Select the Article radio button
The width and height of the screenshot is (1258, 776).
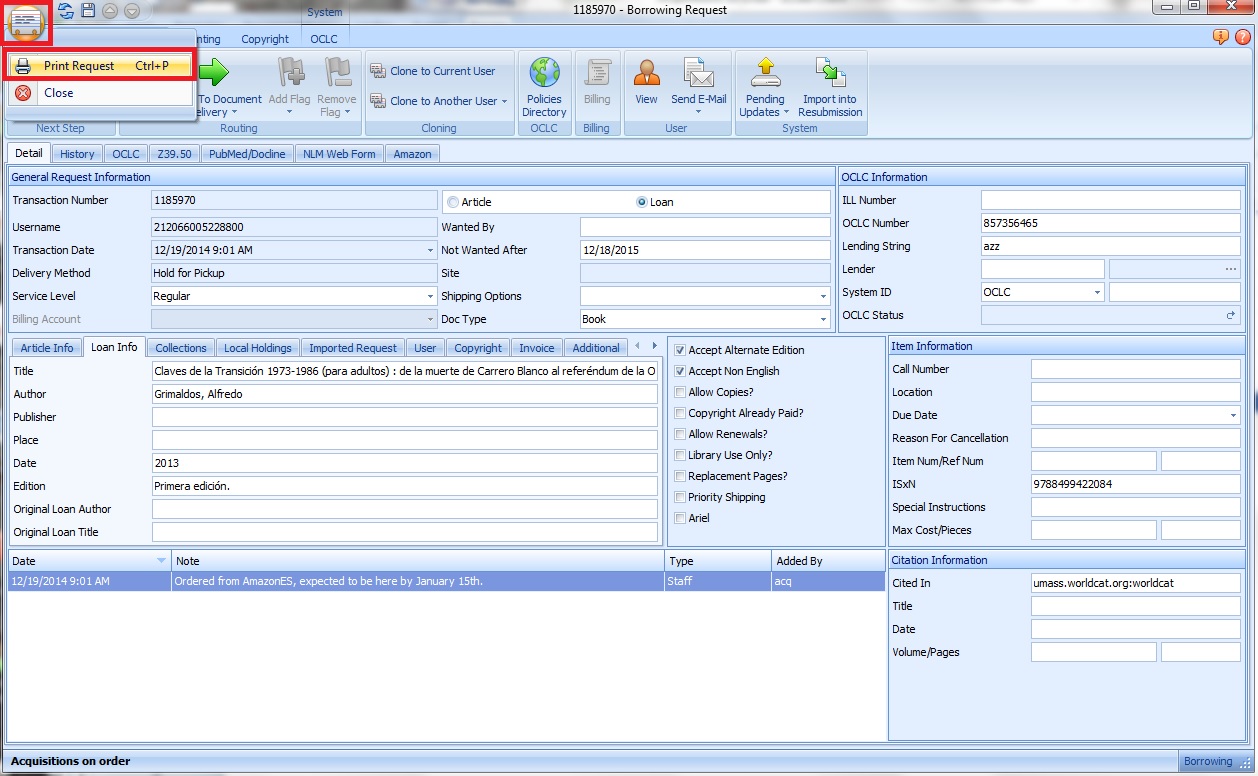click(x=453, y=202)
